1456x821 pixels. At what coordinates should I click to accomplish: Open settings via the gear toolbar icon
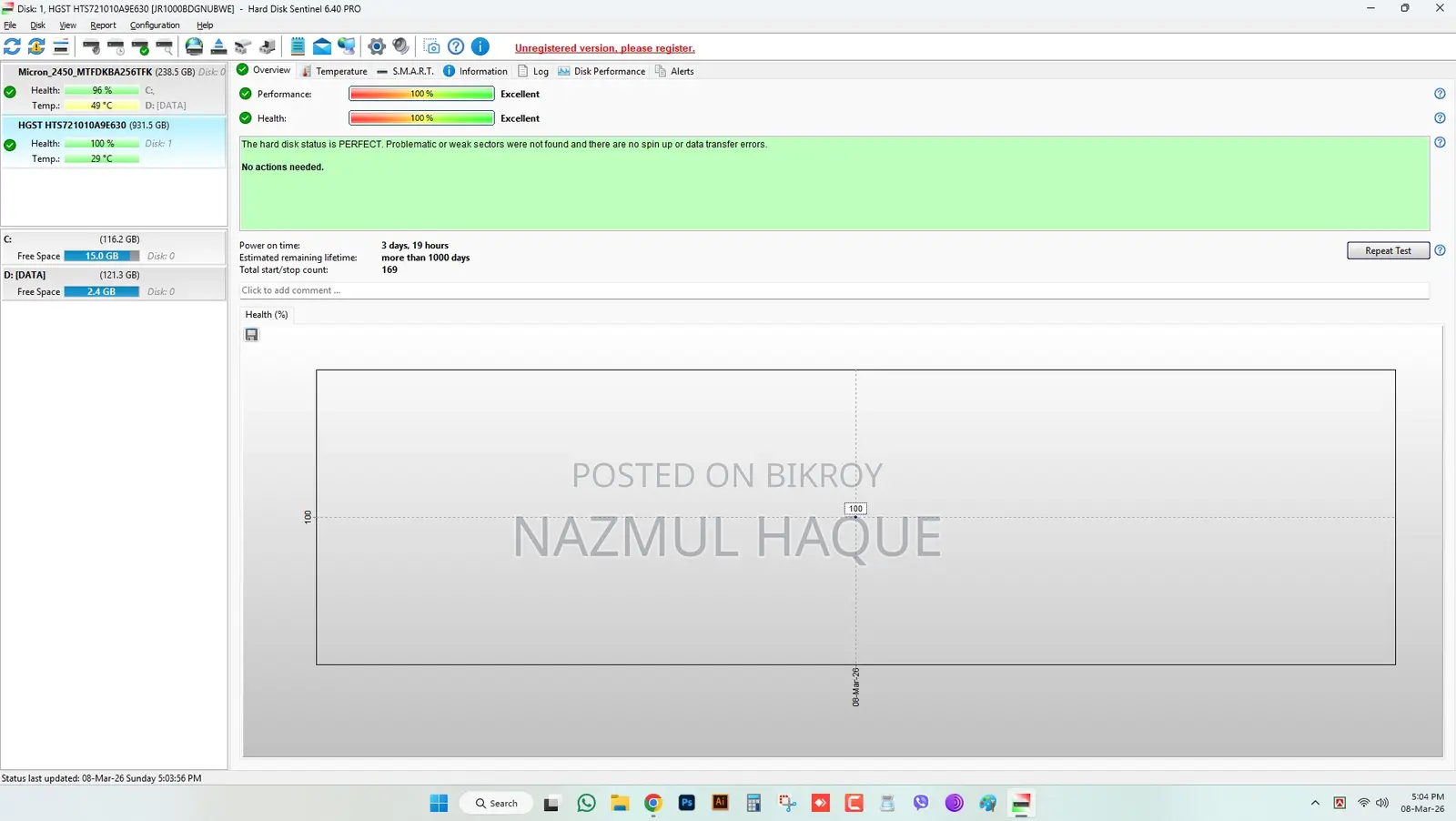point(377,46)
